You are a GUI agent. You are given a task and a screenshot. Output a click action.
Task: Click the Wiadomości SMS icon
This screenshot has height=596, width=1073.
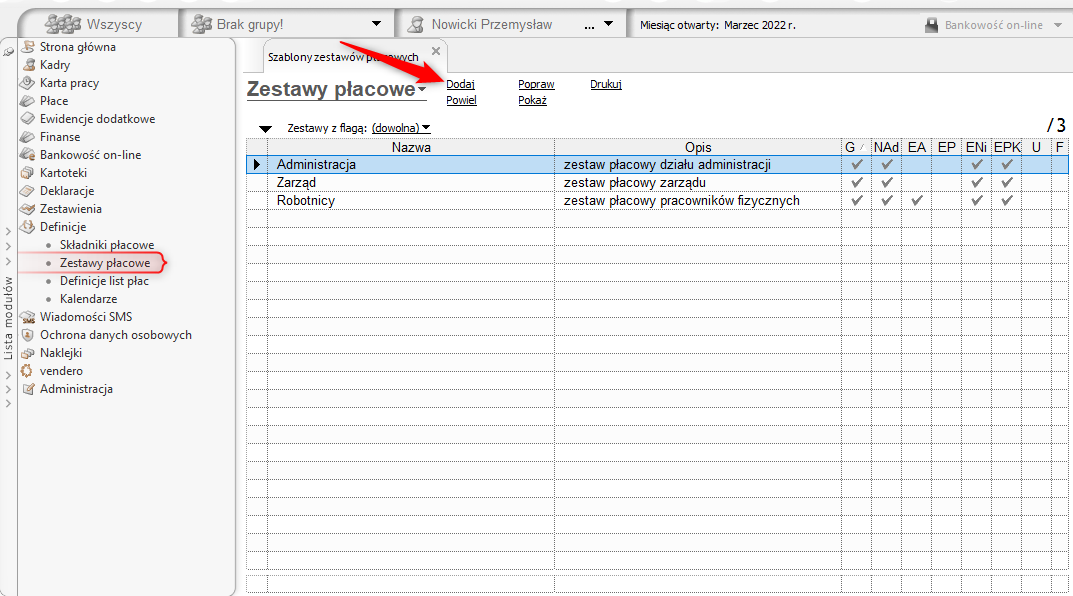click(x=27, y=317)
